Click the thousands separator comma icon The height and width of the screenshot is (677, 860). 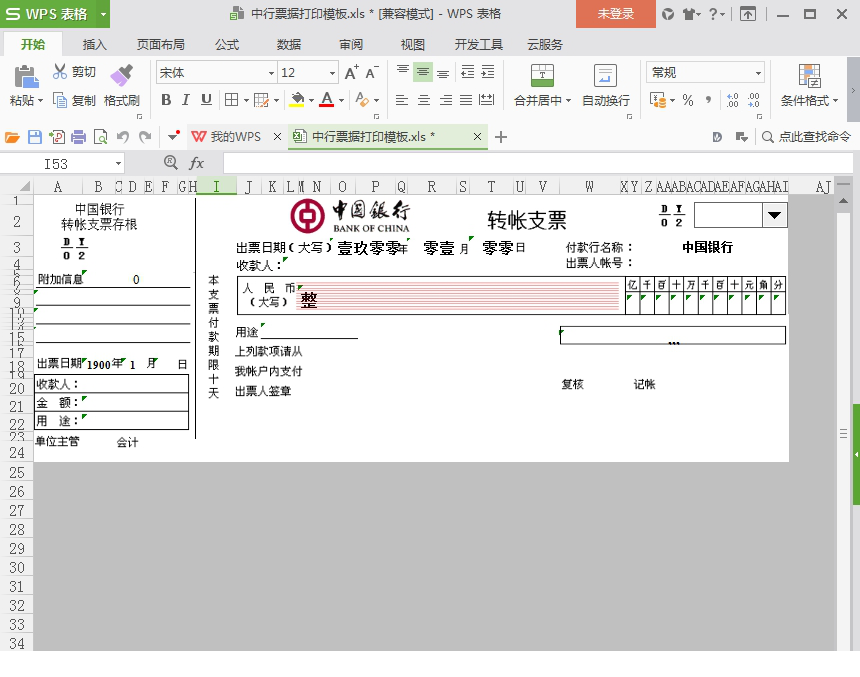tap(709, 100)
